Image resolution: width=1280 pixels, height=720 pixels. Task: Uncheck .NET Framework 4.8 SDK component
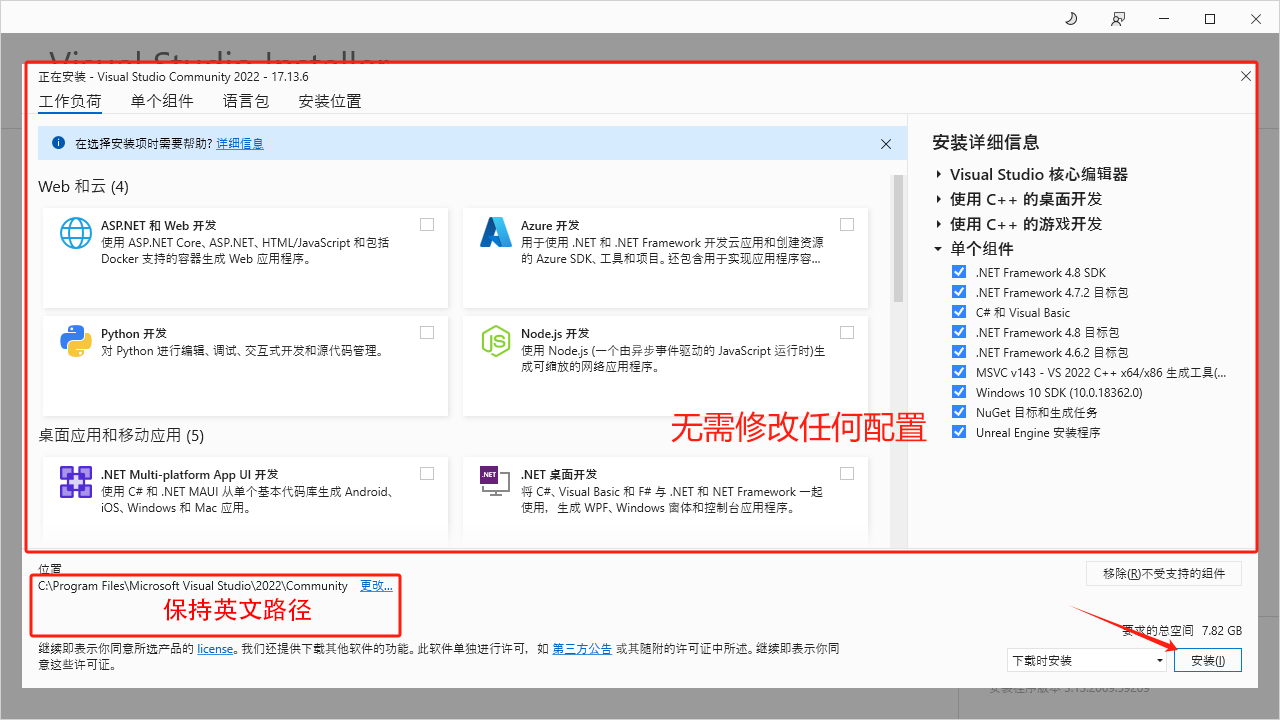[960, 272]
